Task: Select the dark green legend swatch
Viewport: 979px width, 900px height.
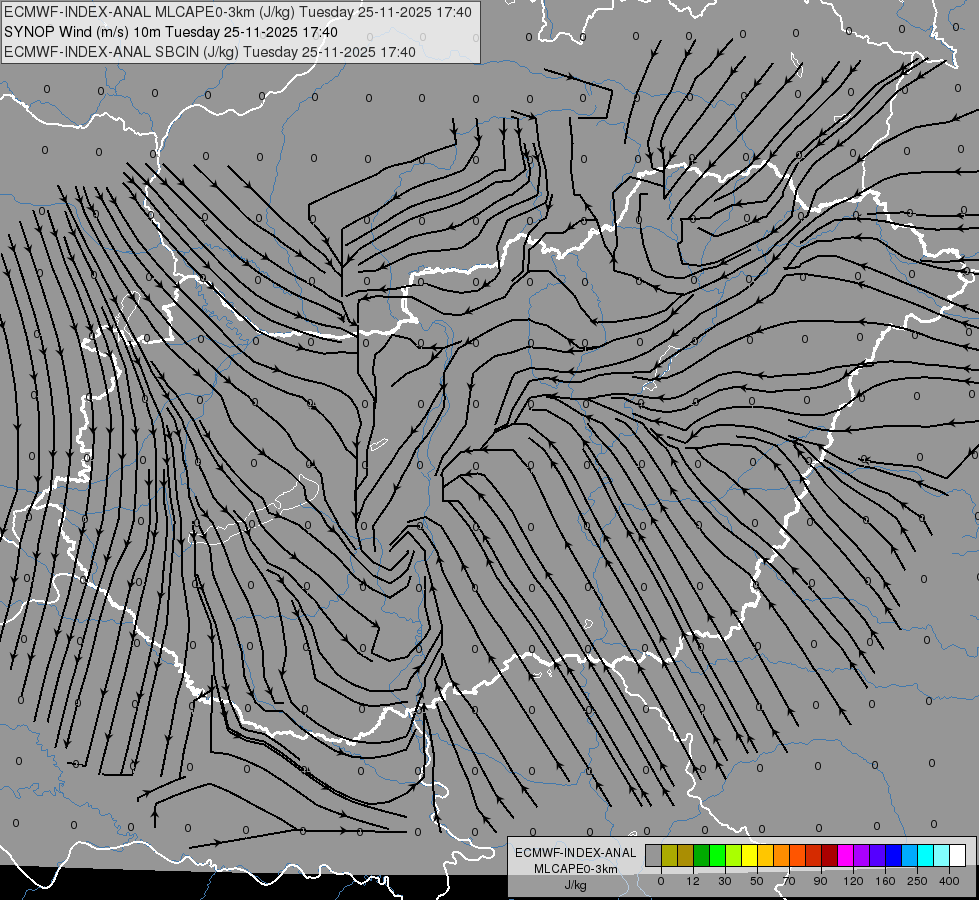Action: coord(702,855)
